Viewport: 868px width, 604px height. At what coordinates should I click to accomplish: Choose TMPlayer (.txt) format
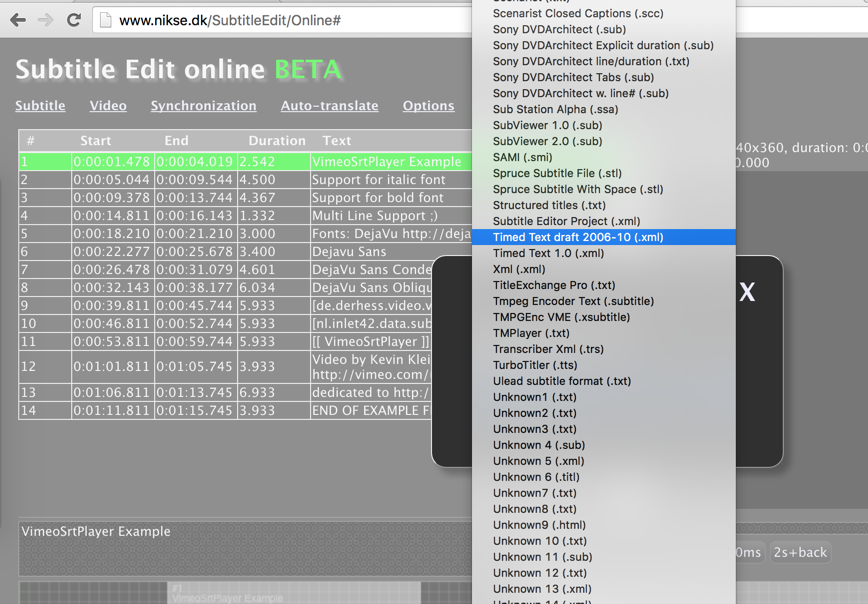(x=604, y=334)
